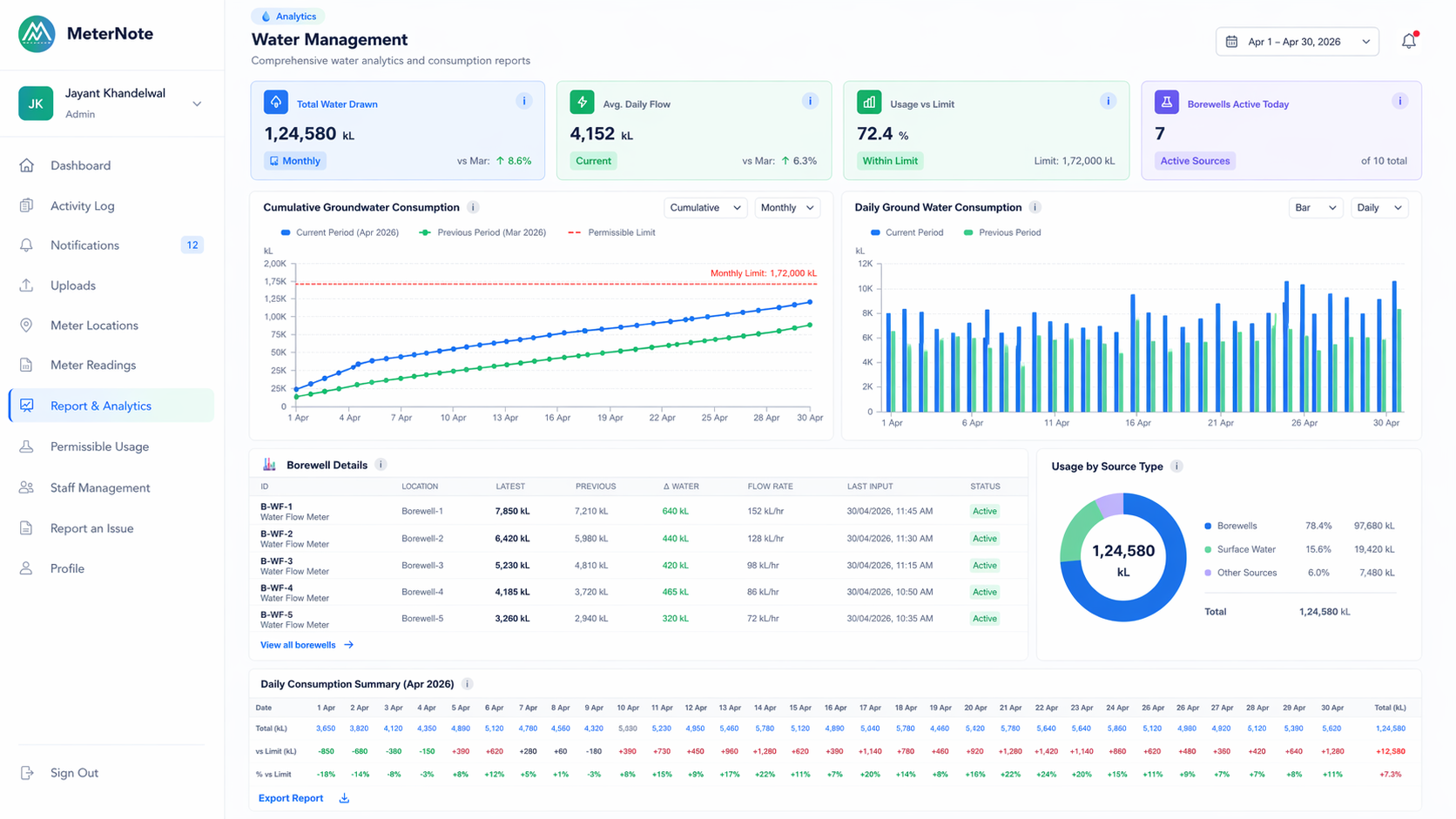Open the Bar chart type dropdown
The height and width of the screenshot is (819, 1456).
(x=1316, y=207)
